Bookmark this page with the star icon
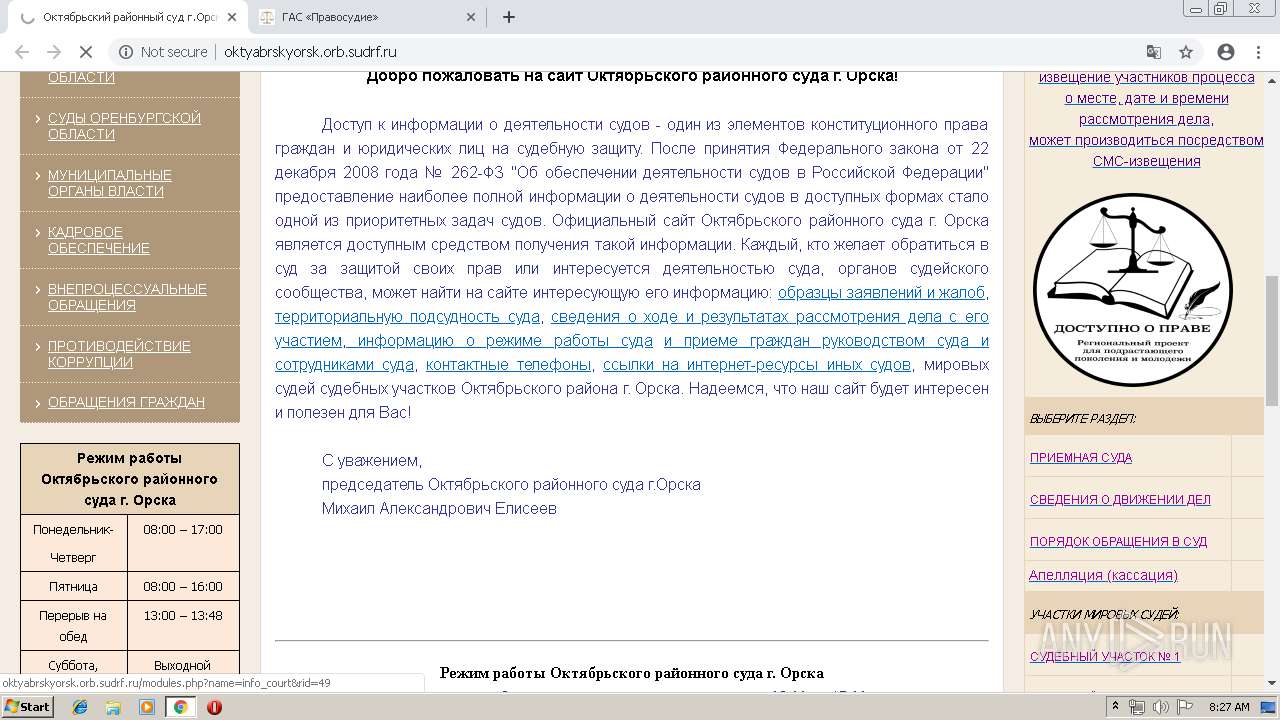Image resolution: width=1280 pixels, height=720 pixels. [x=1186, y=52]
